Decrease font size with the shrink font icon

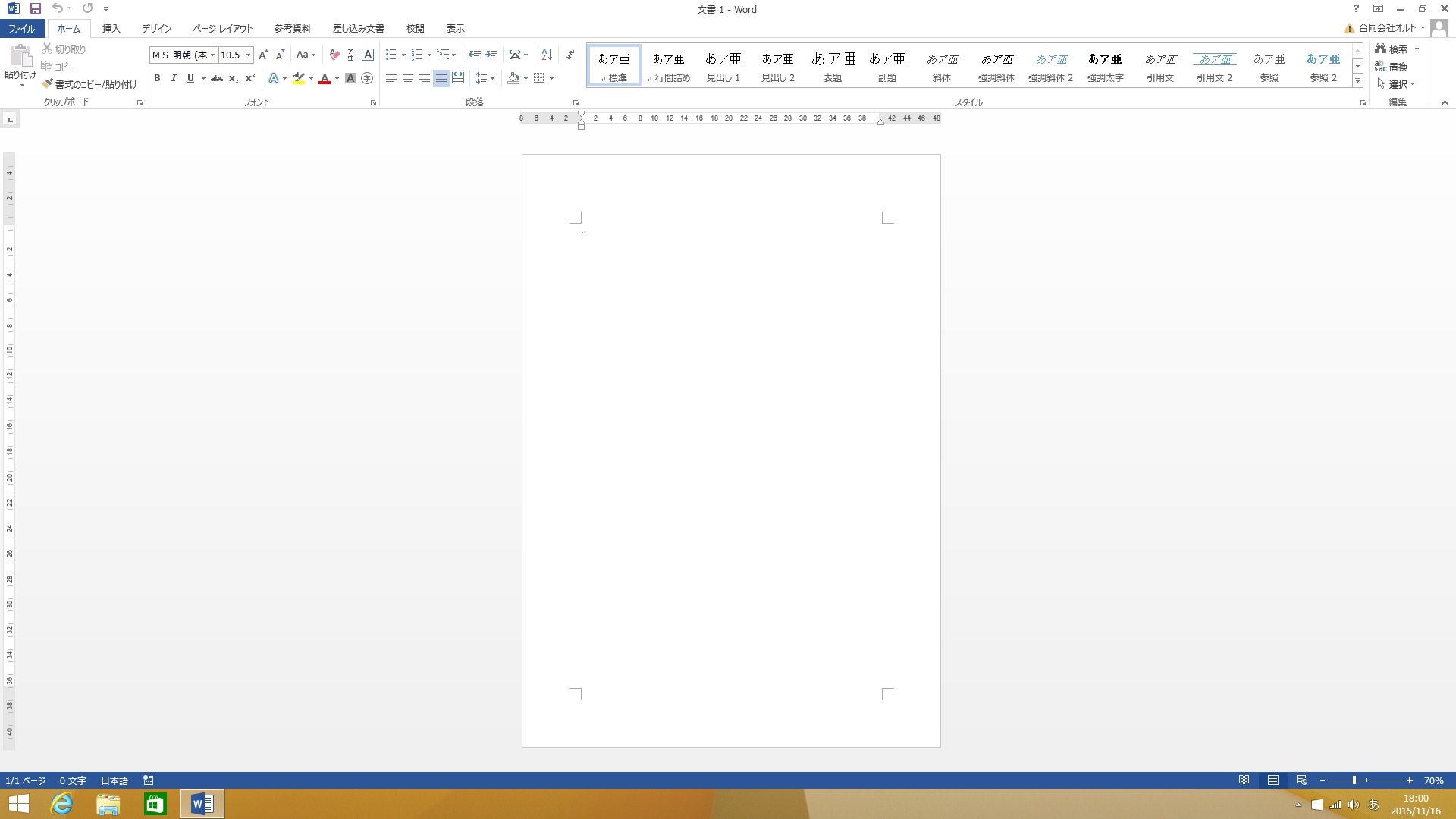point(280,55)
